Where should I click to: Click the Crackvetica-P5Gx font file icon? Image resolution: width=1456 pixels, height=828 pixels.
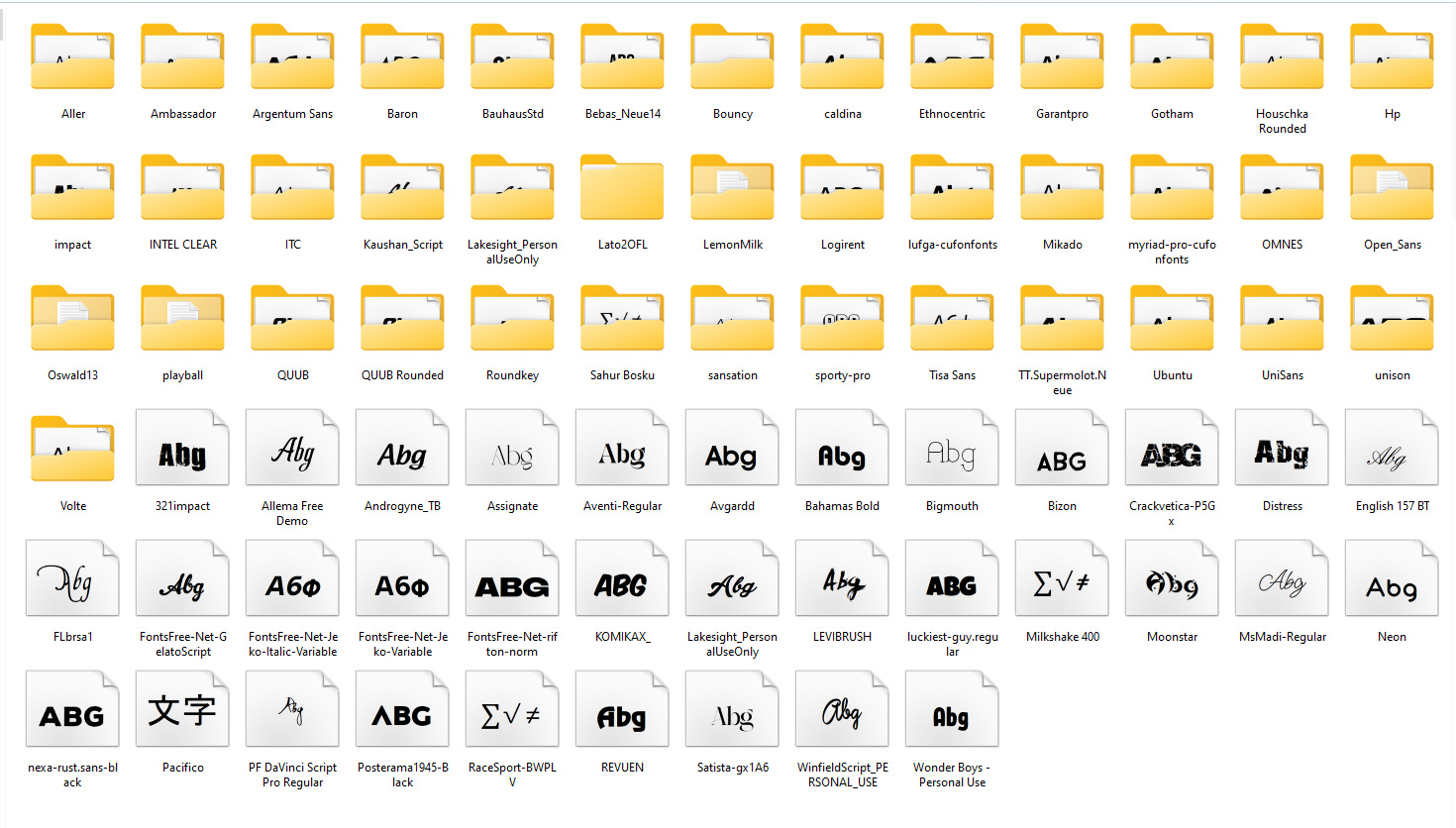pyautogui.click(x=1172, y=448)
